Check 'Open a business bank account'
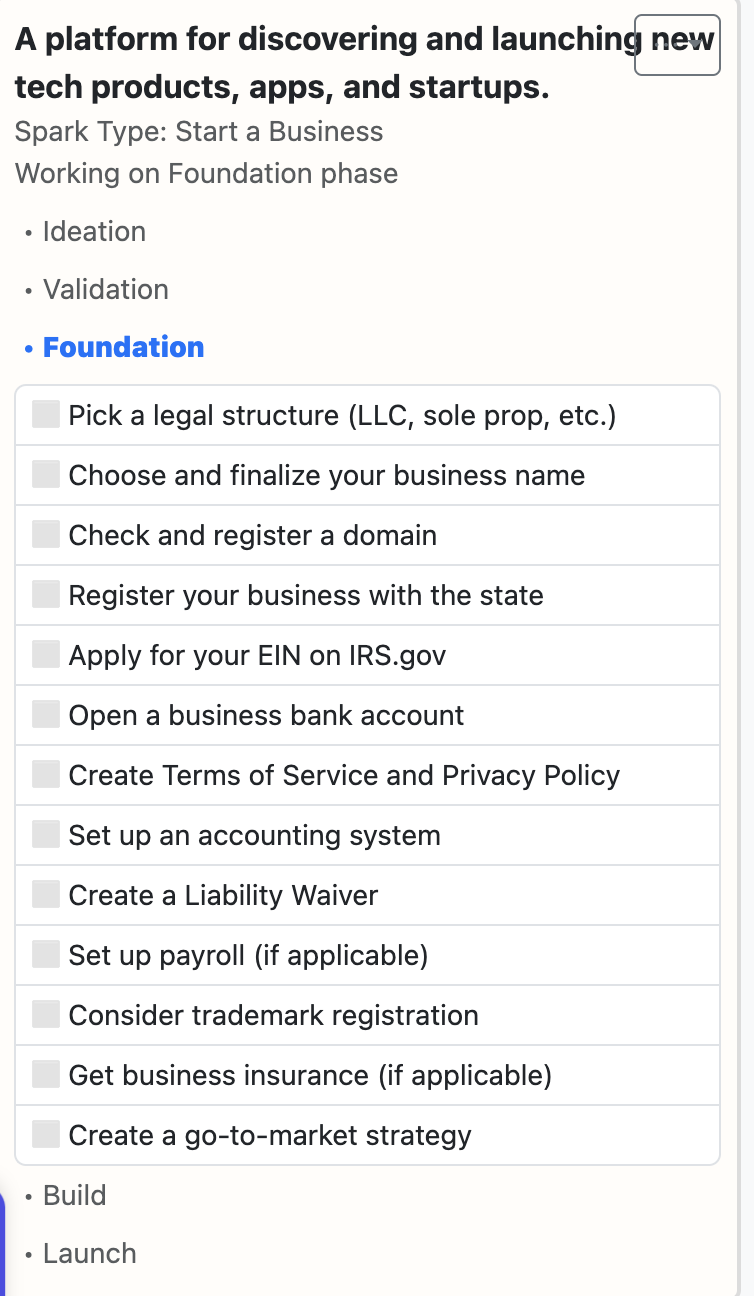This screenshot has width=754, height=1296. point(46,714)
